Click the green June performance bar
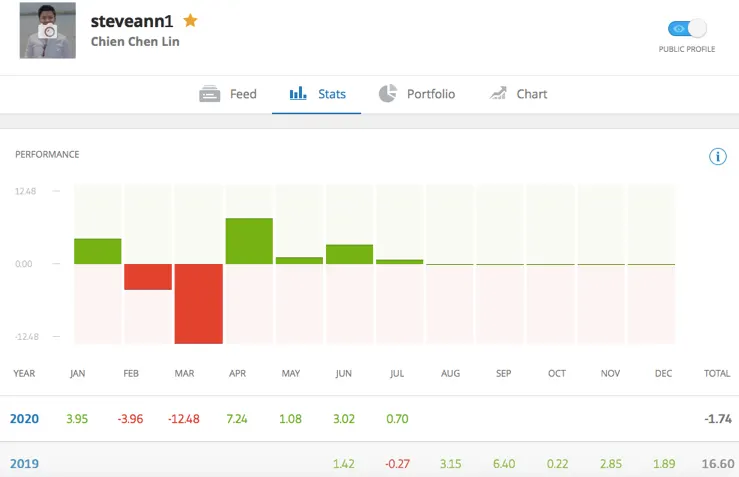The width and height of the screenshot is (739, 477). (349, 254)
